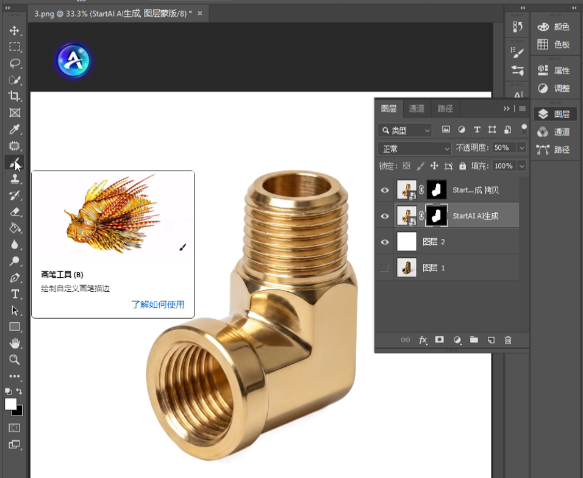The width and height of the screenshot is (583, 478).
Task: Select the Rectangular Marquee tool
Action: [15, 47]
